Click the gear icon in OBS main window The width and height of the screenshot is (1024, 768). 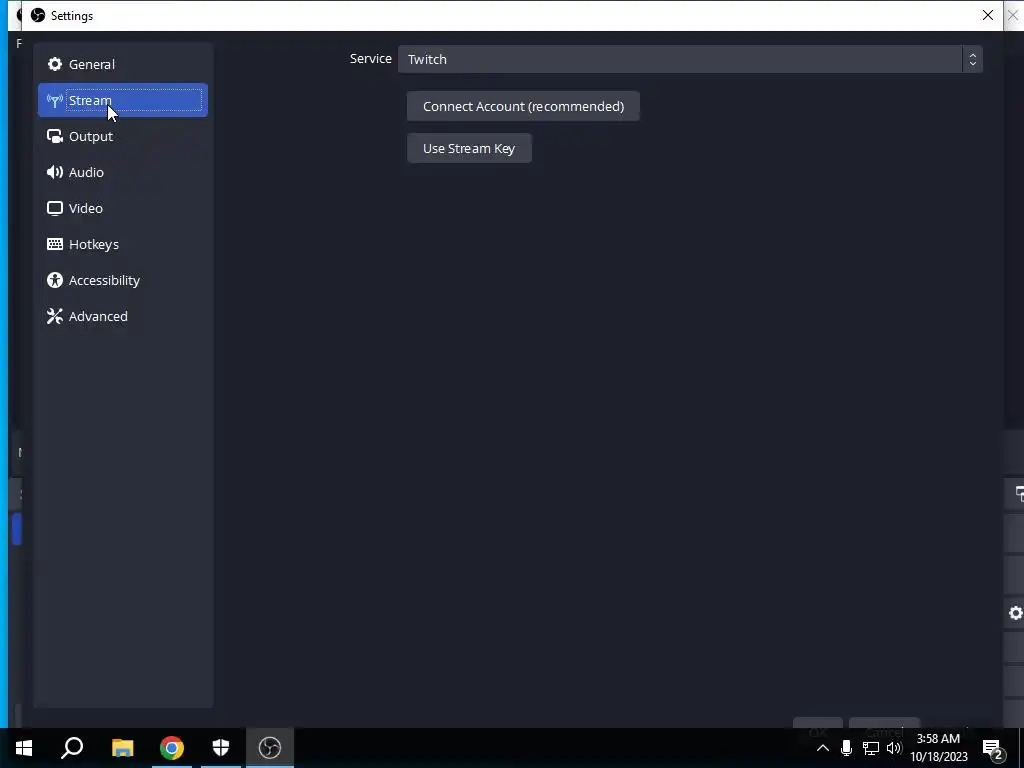[1016, 613]
